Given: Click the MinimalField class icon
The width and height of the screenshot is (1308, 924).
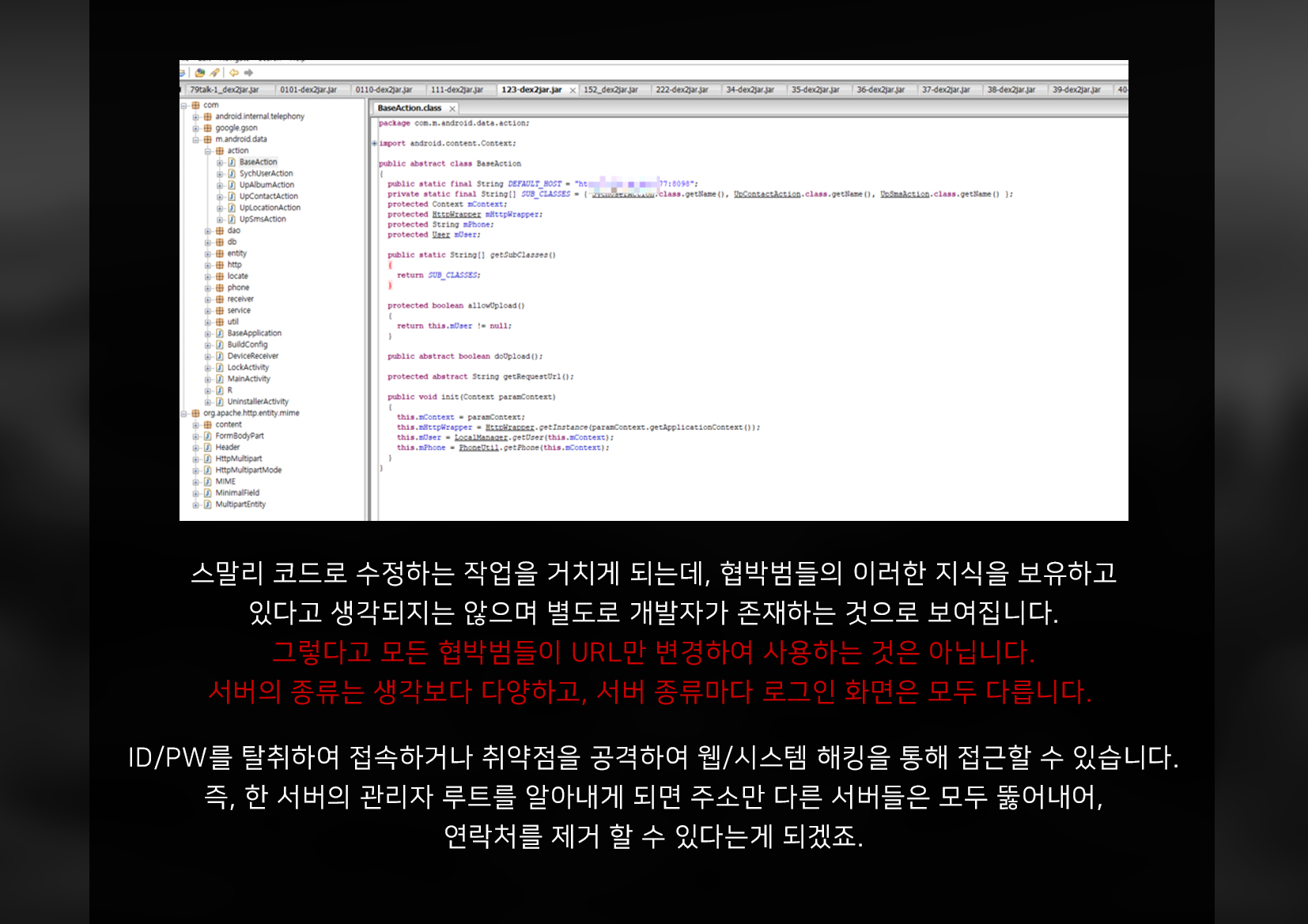Looking at the screenshot, I should pyautogui.click(x=208, y=493).
